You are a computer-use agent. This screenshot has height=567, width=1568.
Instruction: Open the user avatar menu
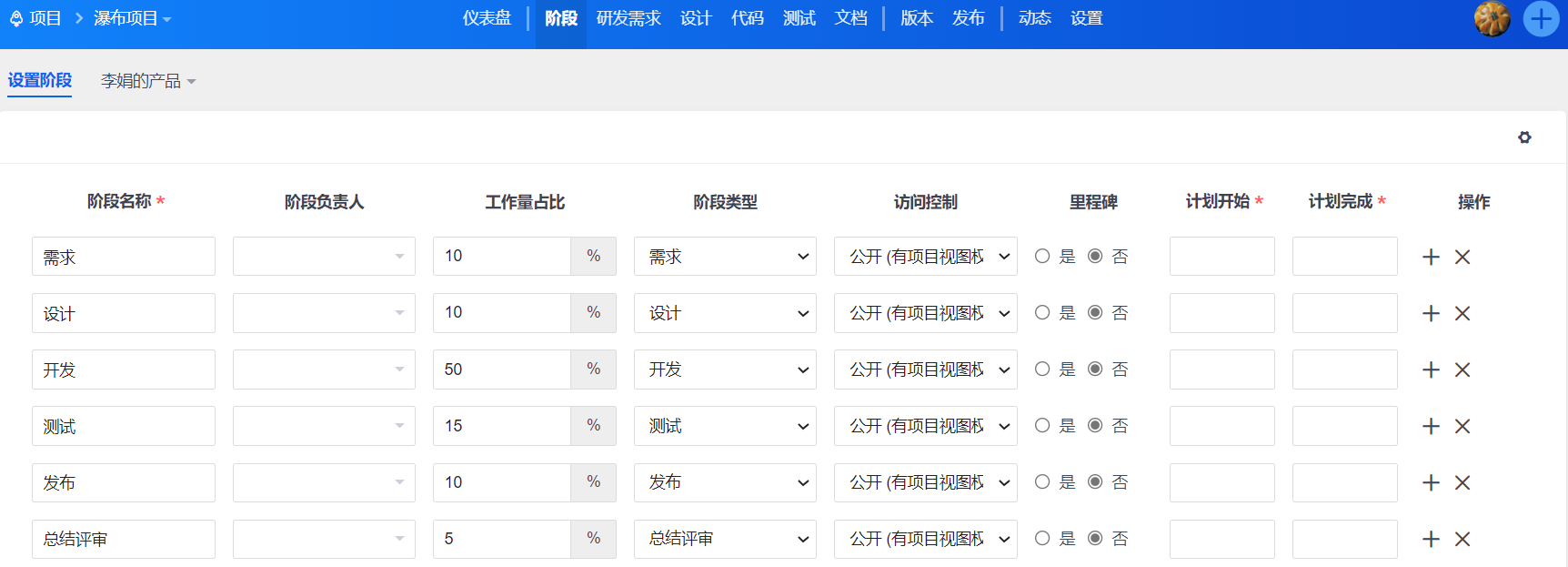(1492, 18)
